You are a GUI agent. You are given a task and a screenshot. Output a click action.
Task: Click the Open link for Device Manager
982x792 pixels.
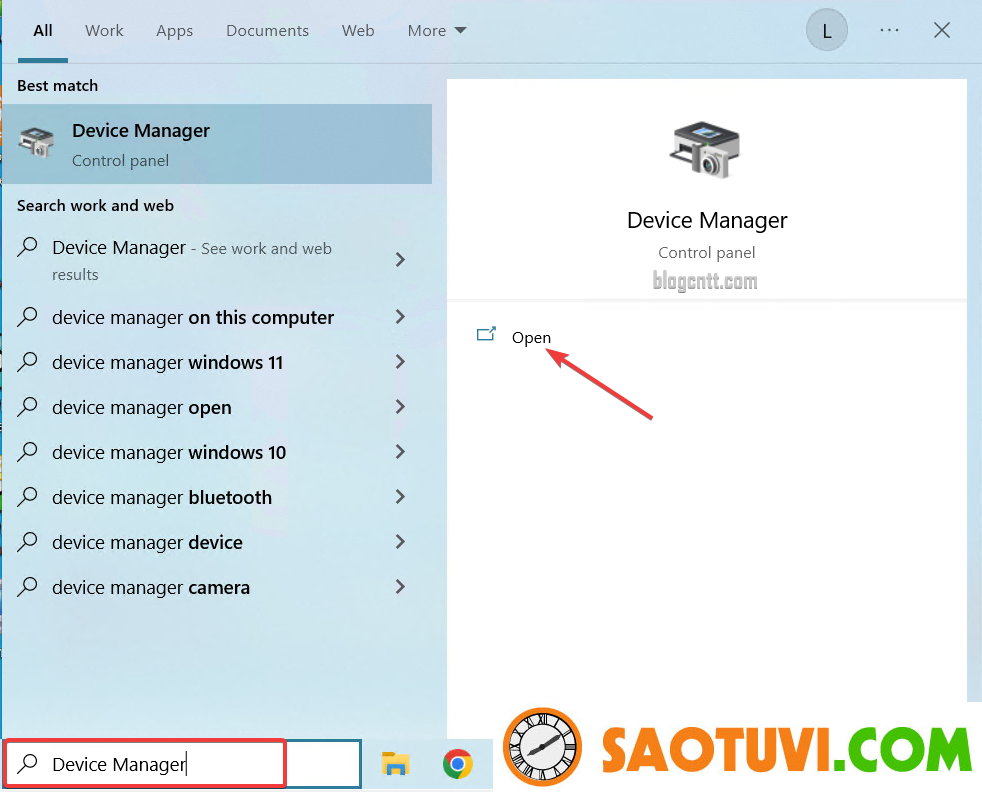[x=531, y=337]
